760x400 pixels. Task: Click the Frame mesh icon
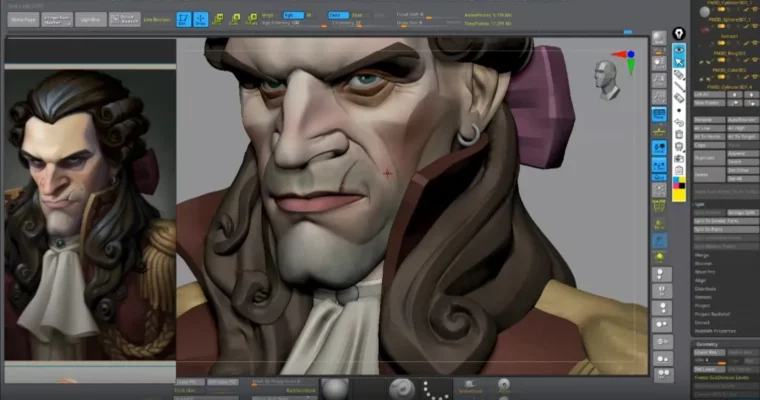point(659,190)
